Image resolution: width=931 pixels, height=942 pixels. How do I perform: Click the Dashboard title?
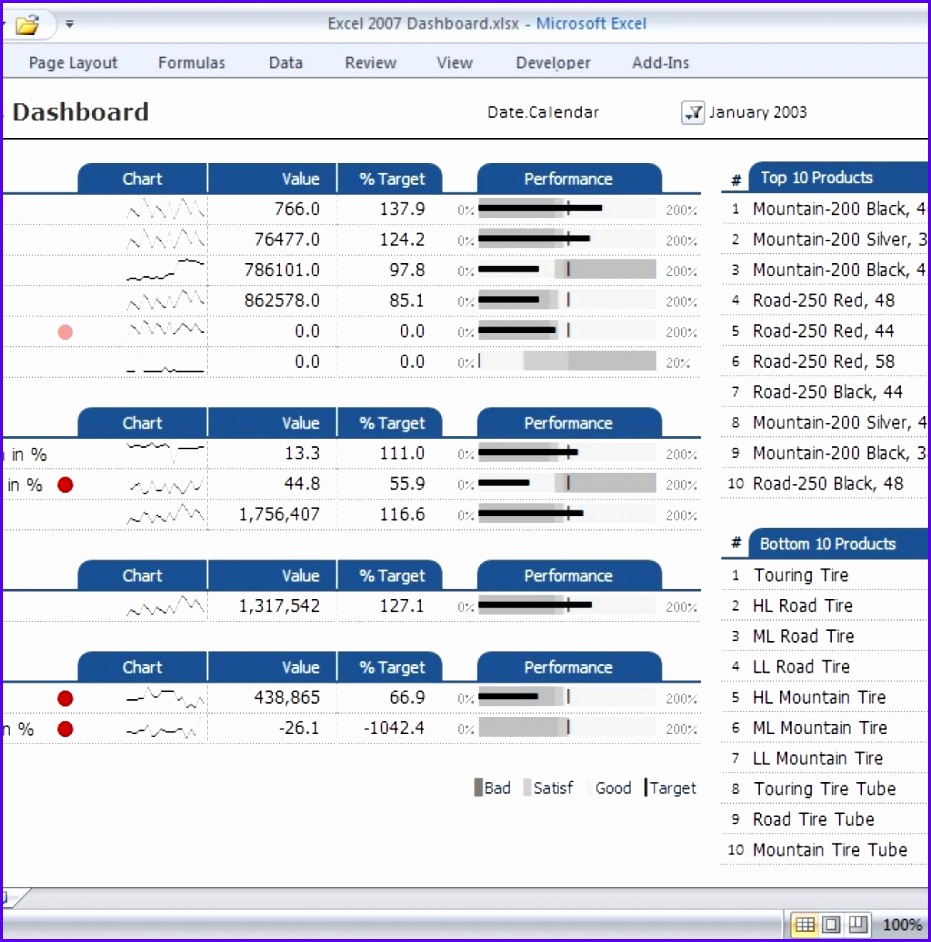tap(80, 112)
